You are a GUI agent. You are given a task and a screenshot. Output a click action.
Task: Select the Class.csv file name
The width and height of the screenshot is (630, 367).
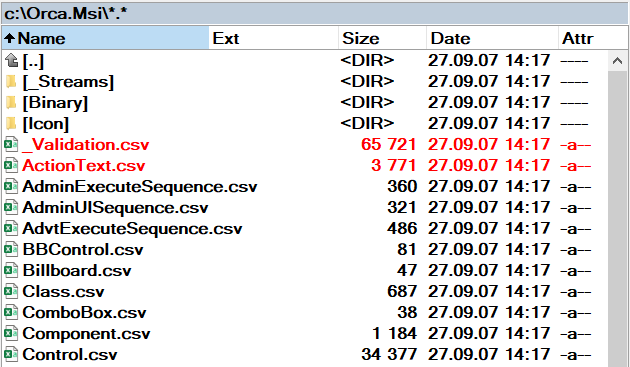tap(63, 291)
